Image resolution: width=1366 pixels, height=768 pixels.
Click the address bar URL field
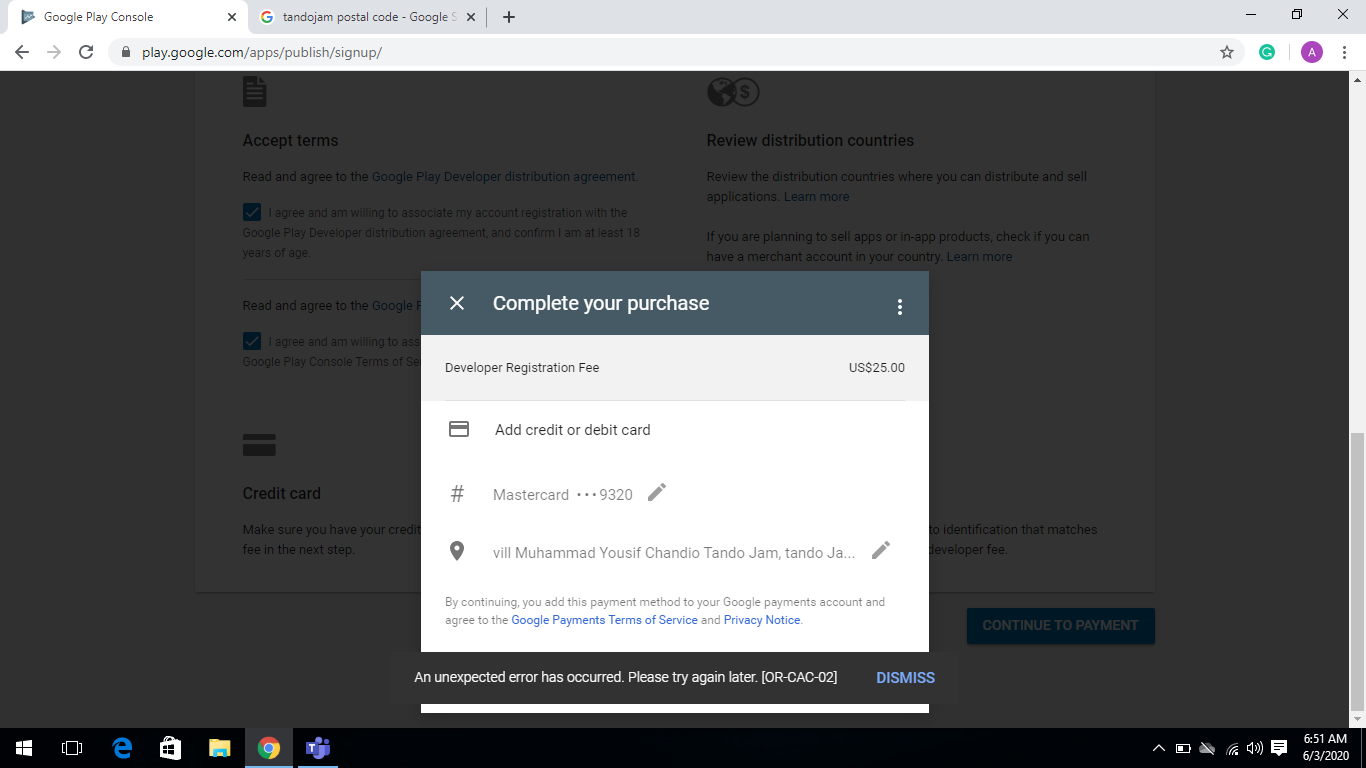(676, 52)
